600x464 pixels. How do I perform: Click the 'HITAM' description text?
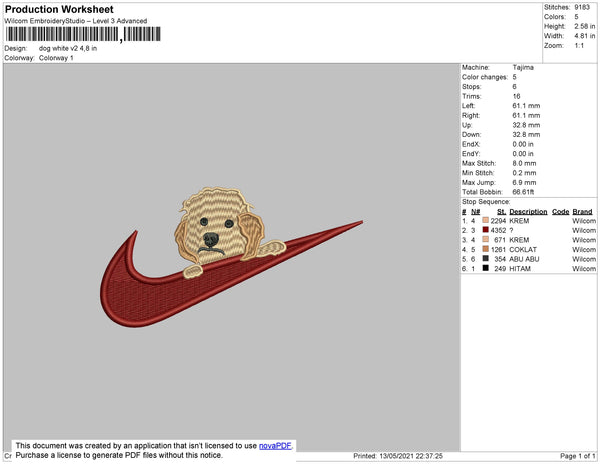click(520, 269)
